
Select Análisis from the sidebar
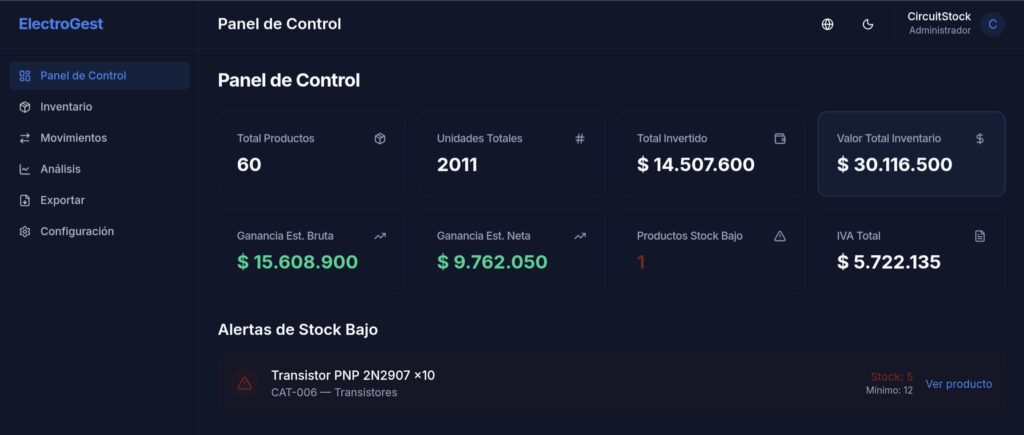[x=60, y=169]
